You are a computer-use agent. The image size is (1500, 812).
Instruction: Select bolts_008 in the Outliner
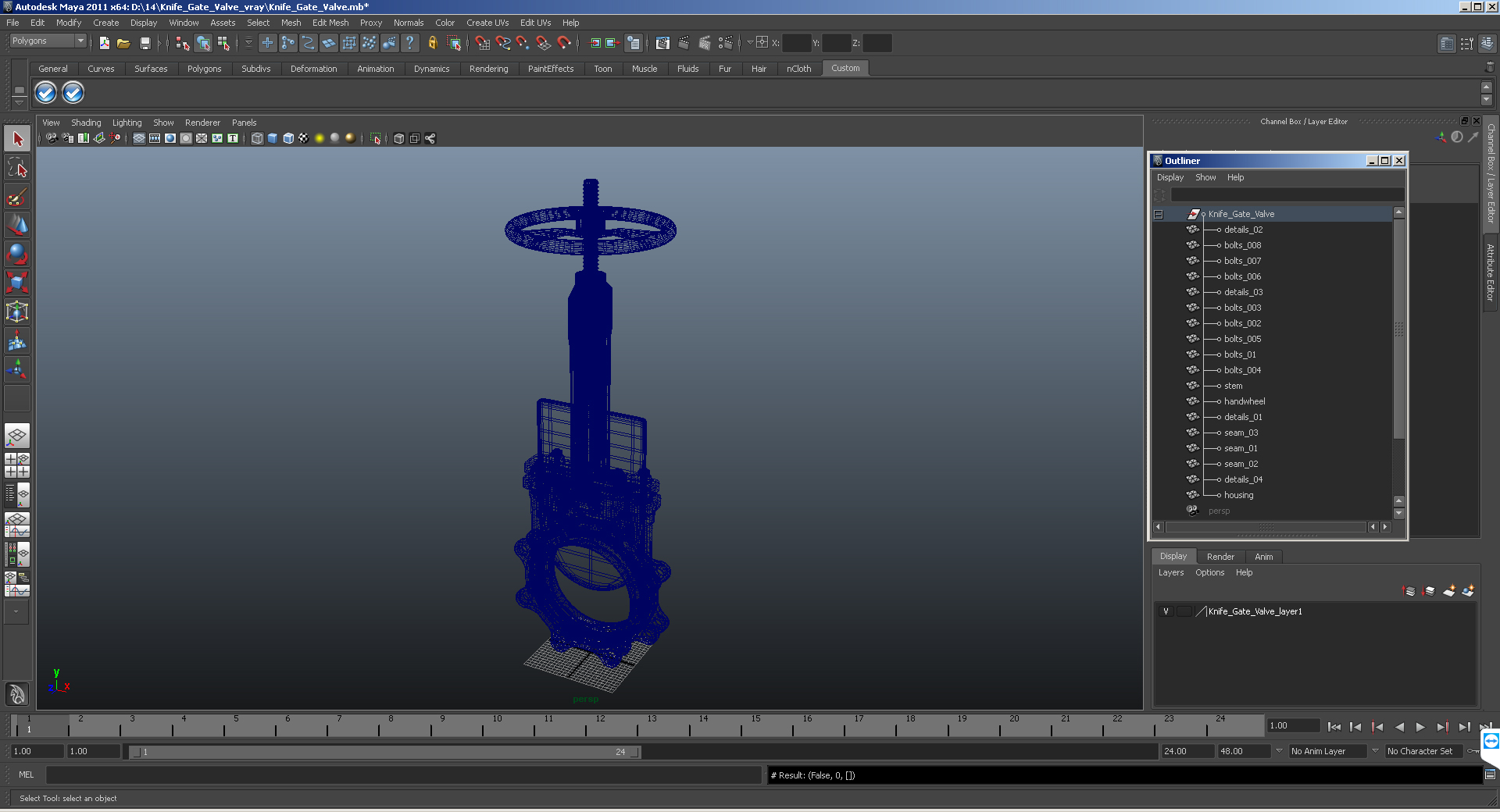click(x=1242, y=245)
